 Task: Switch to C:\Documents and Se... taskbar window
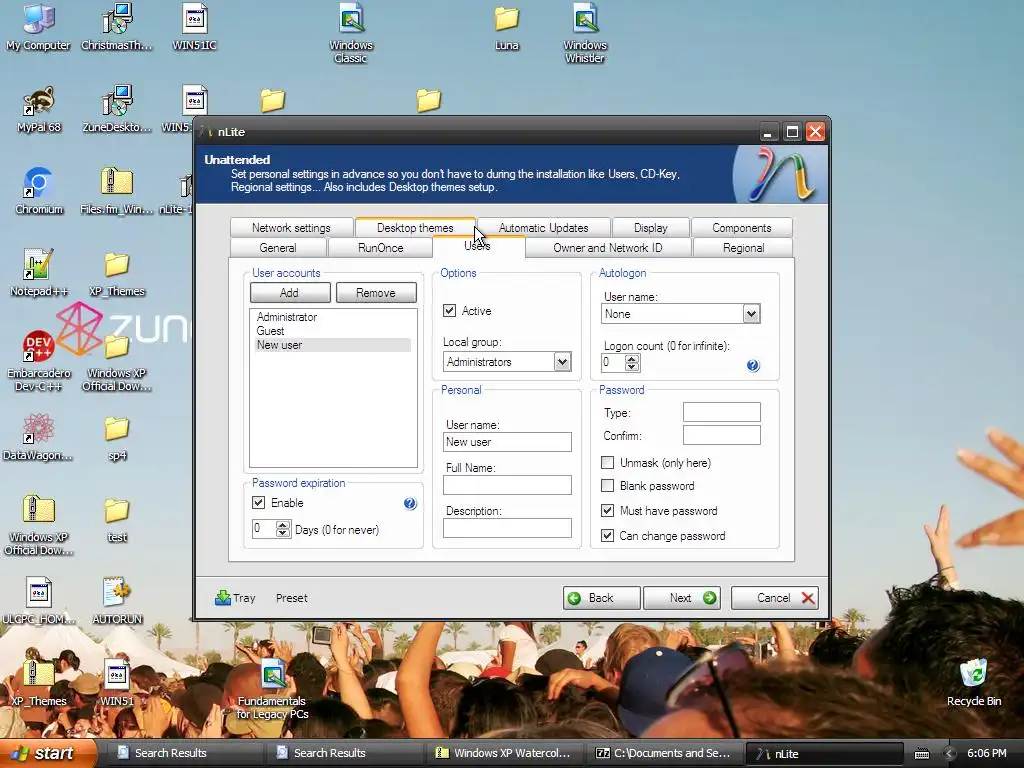tap(662, 753)
